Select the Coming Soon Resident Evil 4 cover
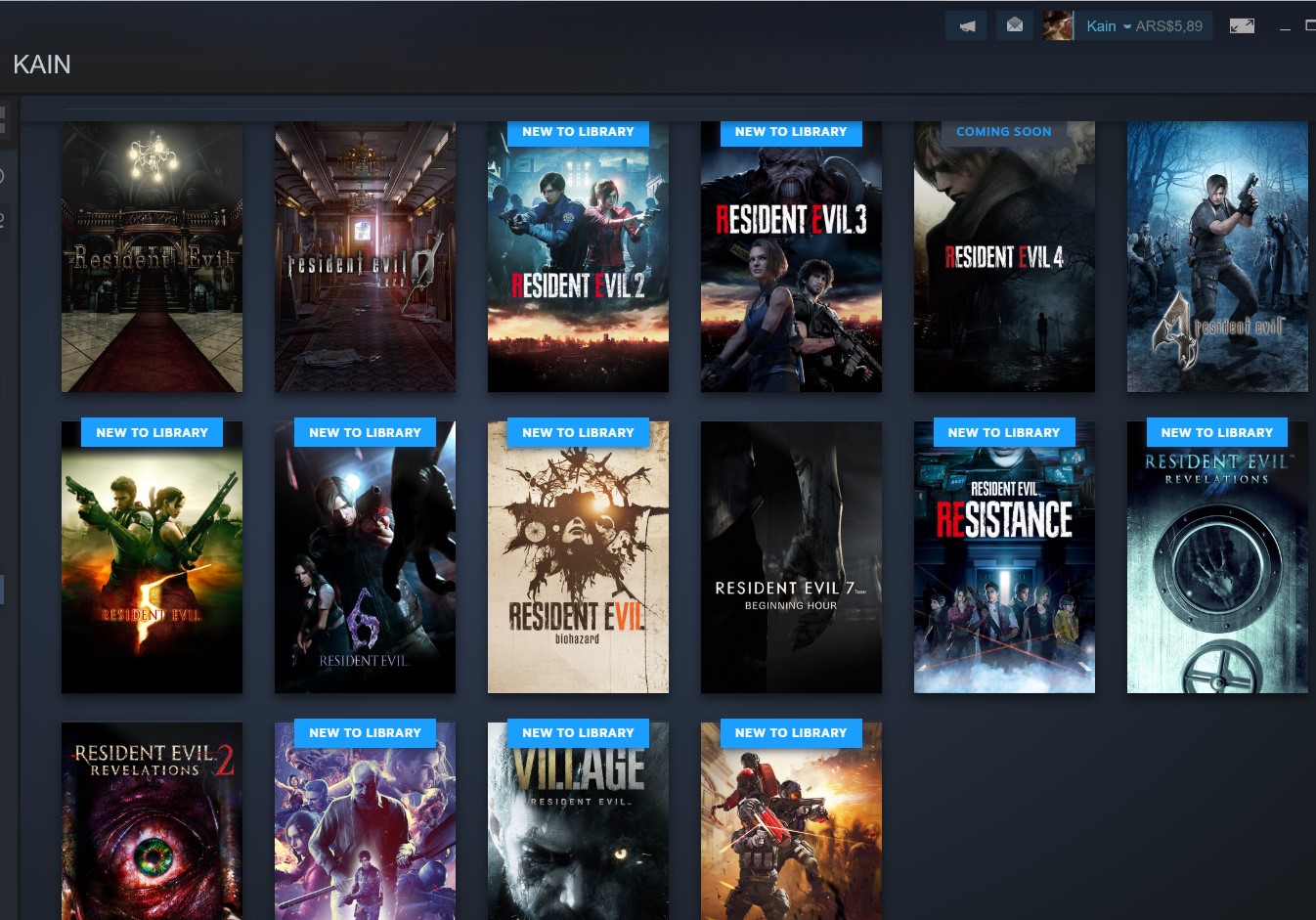Screen dimensions: 1316x920 click(1005, 257)
